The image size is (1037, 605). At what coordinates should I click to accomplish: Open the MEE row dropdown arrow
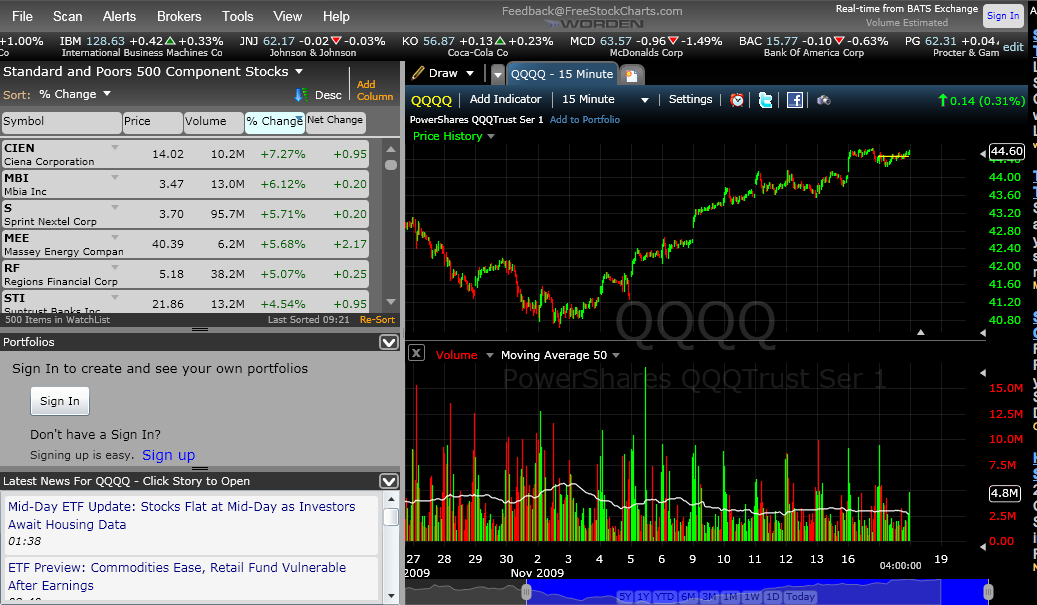point(115,237)
